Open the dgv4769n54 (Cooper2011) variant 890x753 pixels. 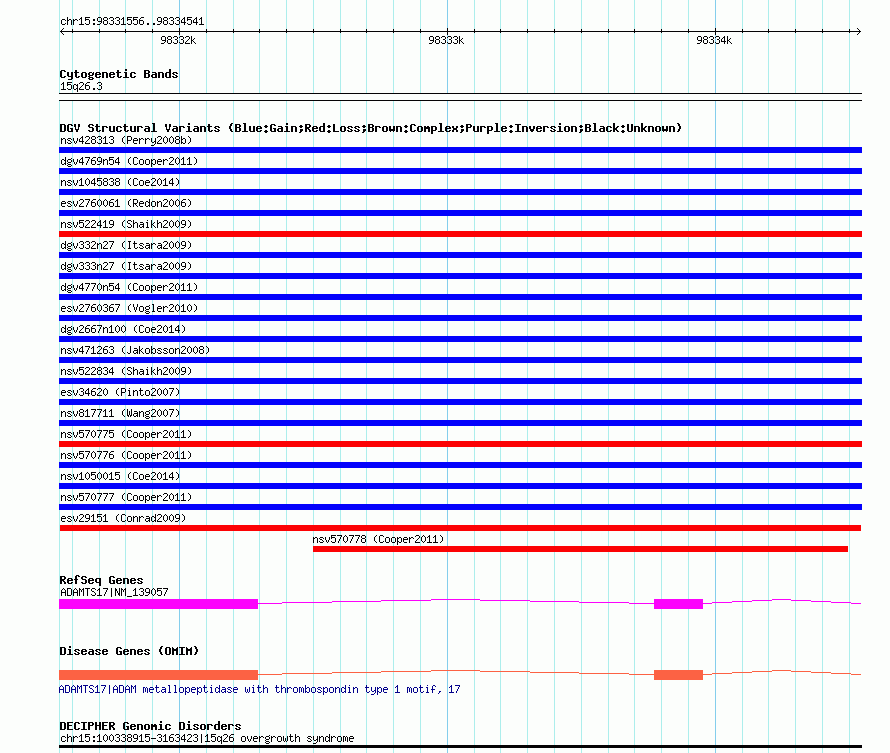pyautogui.click(x=129, y=161)
